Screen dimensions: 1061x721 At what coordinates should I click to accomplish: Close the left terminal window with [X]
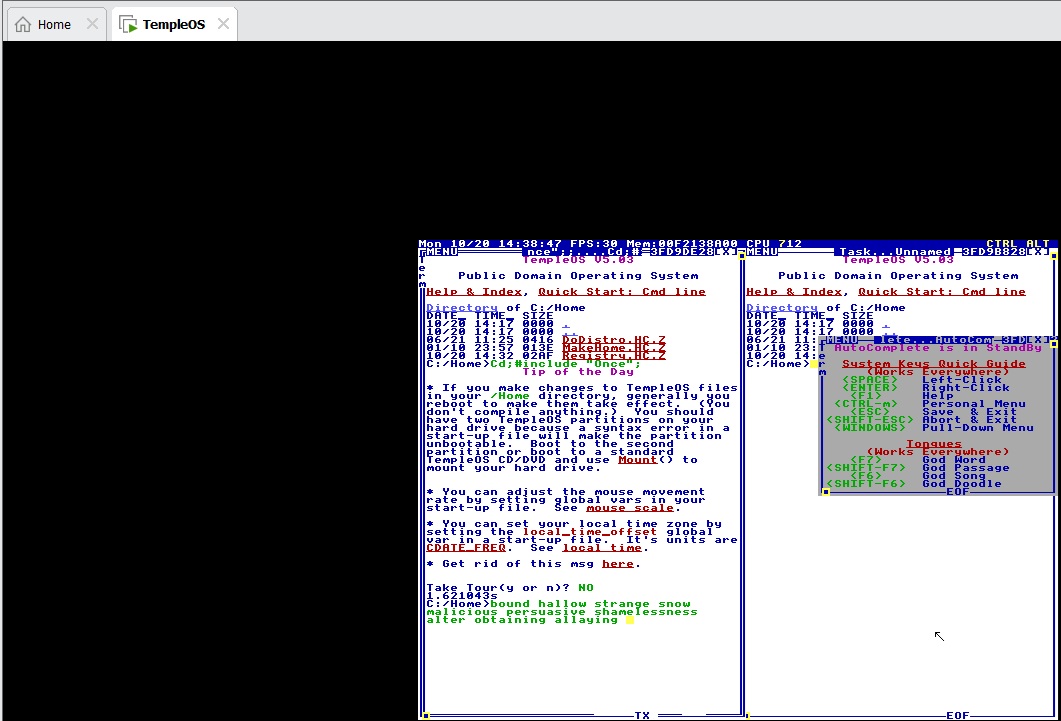tap(726, 252)
